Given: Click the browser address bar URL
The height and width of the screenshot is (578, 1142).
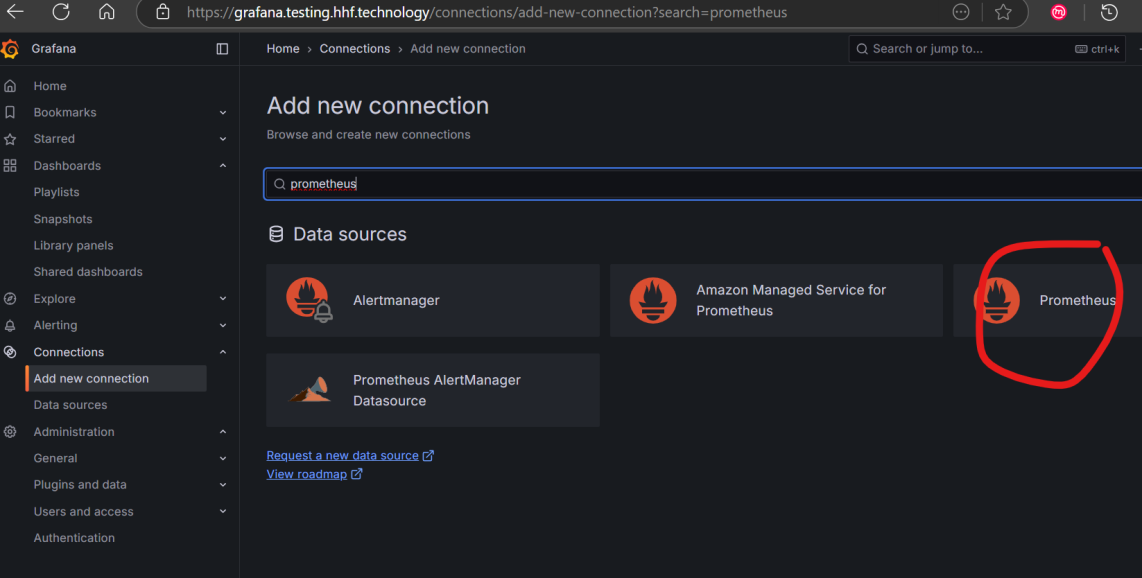Looking at the screenshot, I should (x=487, y=12).
